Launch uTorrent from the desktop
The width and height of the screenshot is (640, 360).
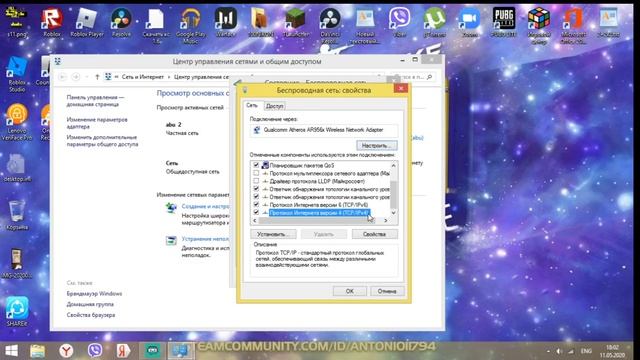pos(434,22)
